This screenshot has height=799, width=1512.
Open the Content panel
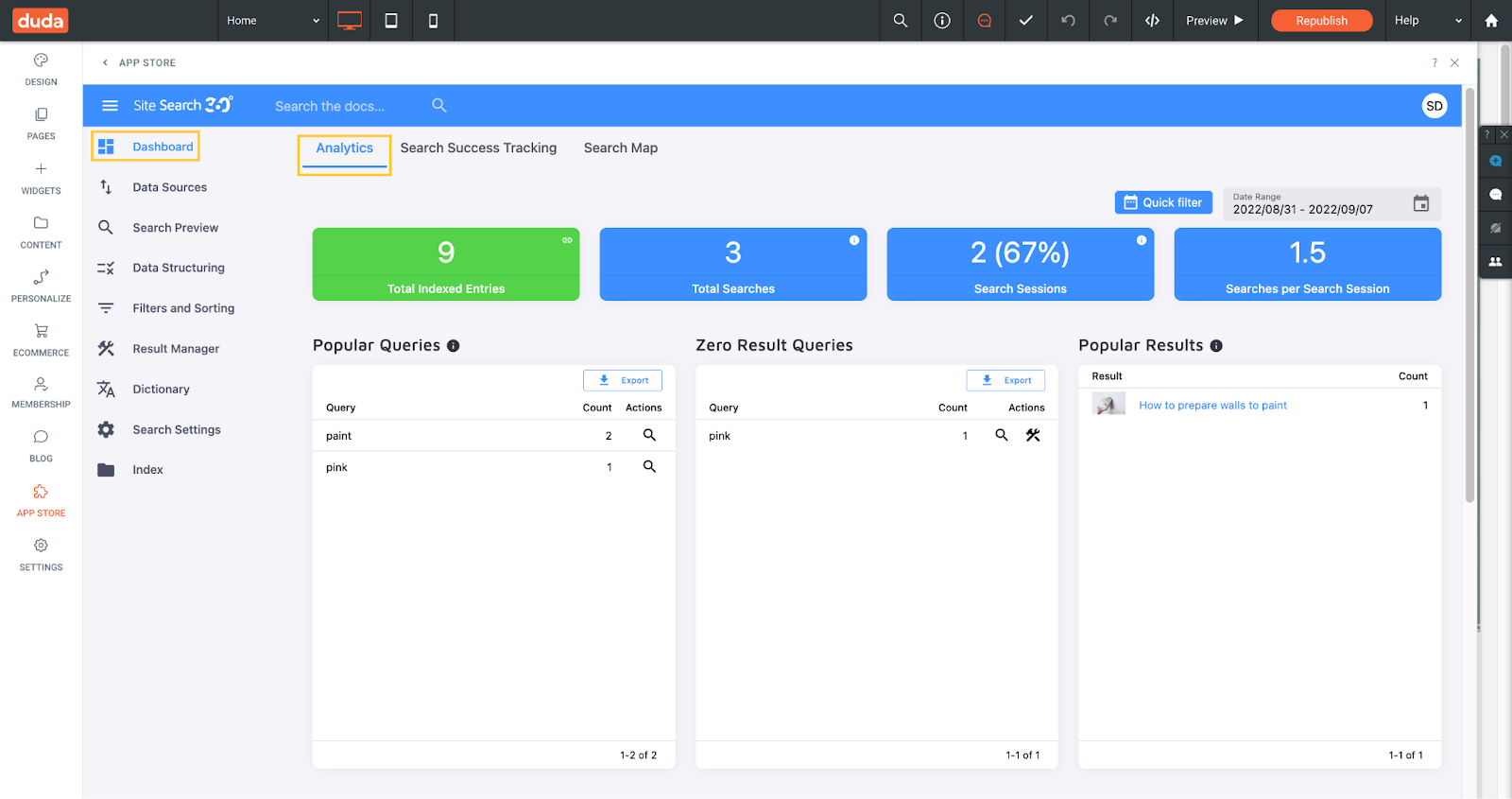41,232
